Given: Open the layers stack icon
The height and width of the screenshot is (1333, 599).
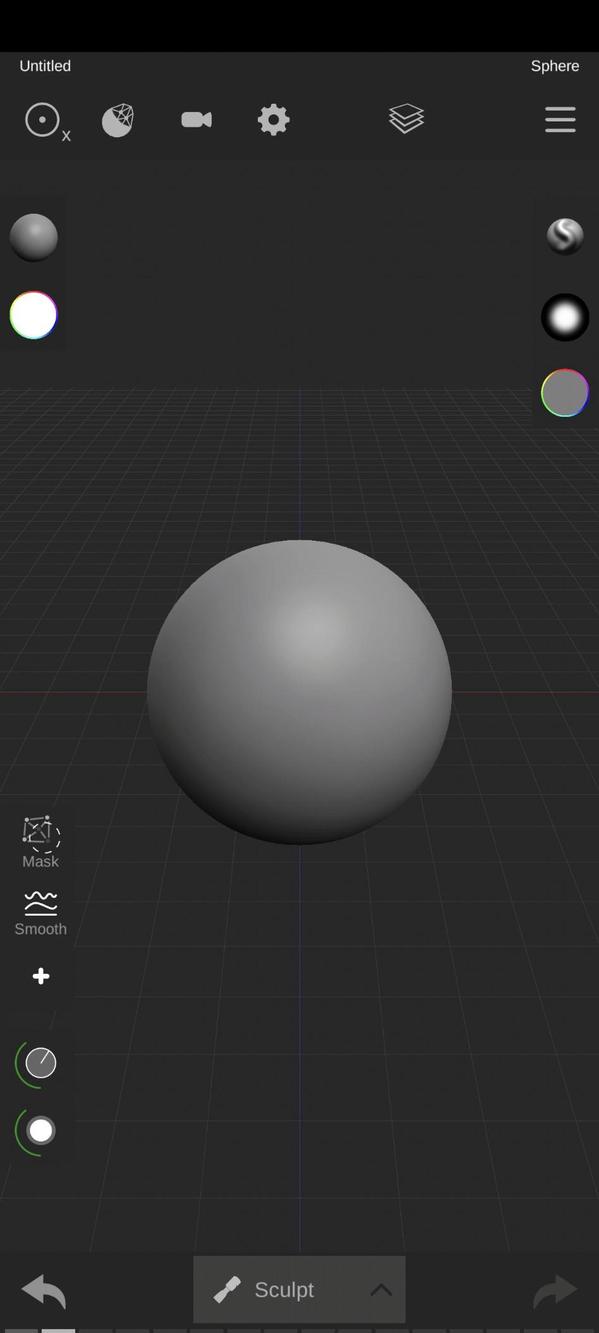Looking at the screenshot, I should (406, 119).
